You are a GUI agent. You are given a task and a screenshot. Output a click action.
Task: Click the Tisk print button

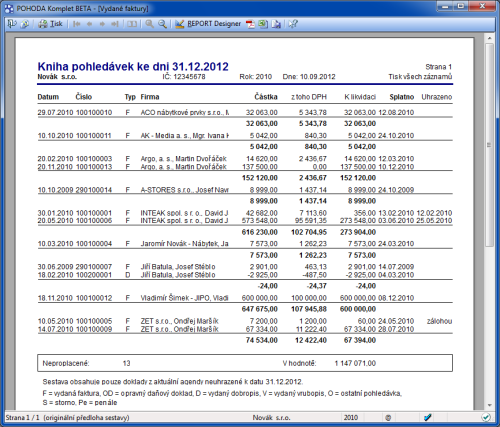point(50,24)
